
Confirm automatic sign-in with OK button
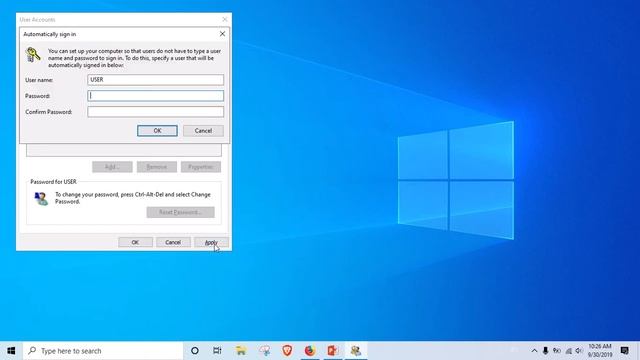click(x=157, y=131)
